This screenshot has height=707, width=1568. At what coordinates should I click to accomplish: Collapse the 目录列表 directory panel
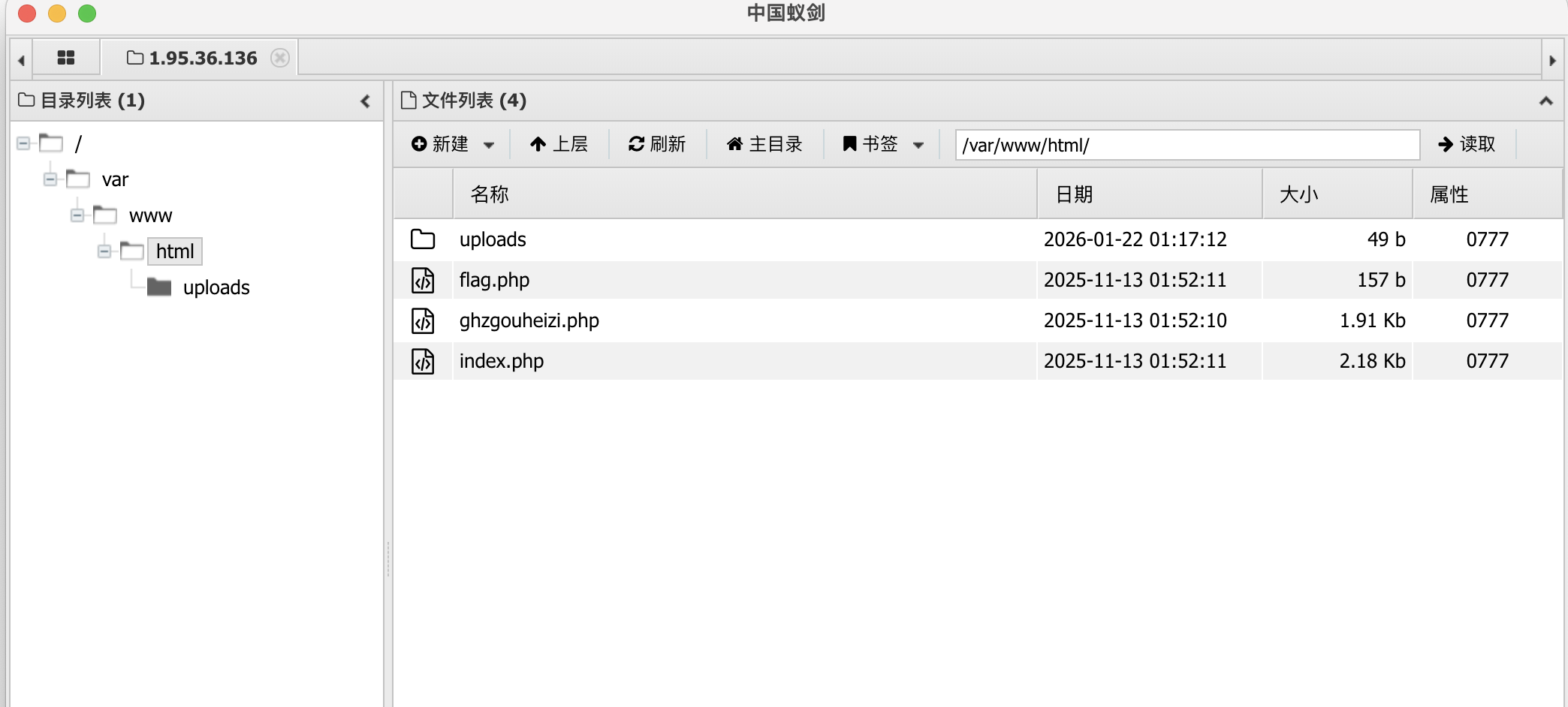[x=366, y=101]
